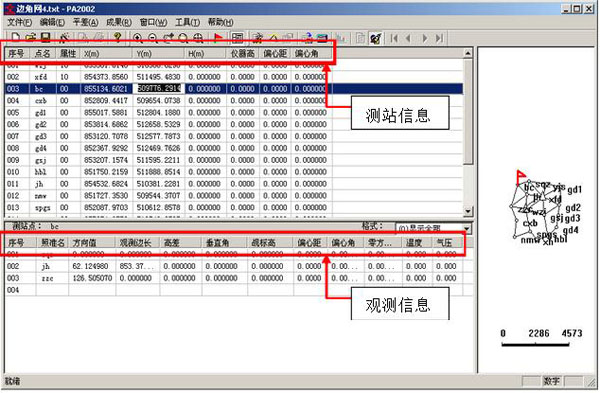
Task: Edit the highlighted Y value 509776.2914
Action: click(x=158, y=88)
